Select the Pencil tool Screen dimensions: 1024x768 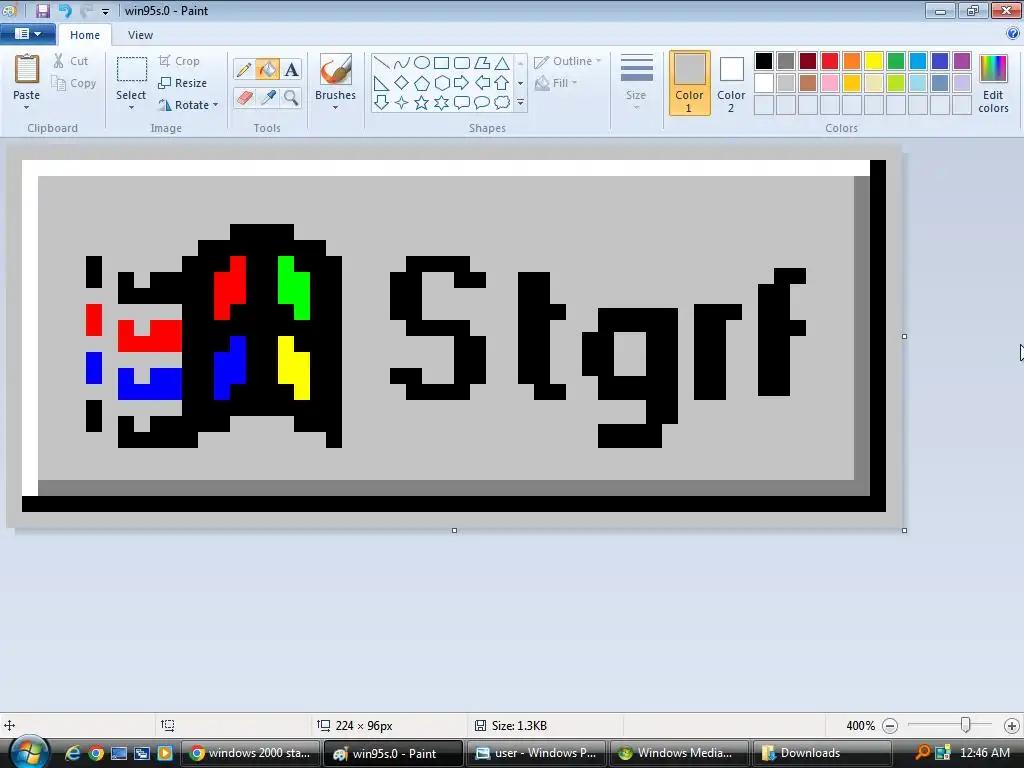[244, 69]
